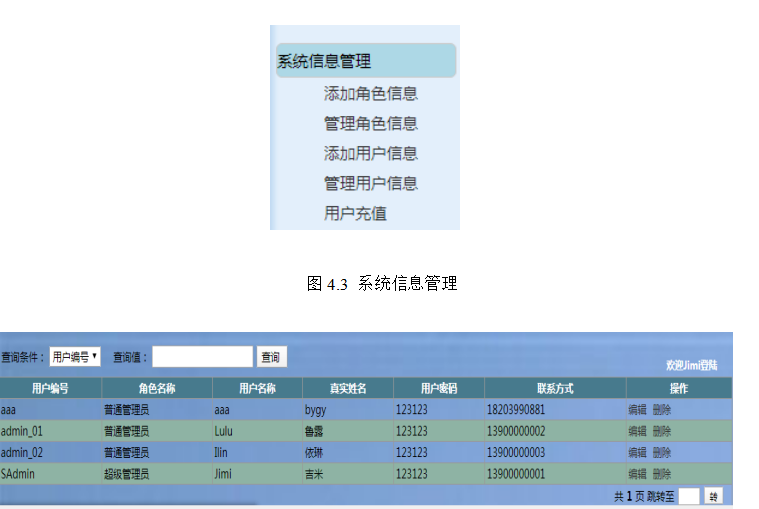Click the 真实姓名 column header
This screenshot has height=509, width=759.
(x=348, y=388)
